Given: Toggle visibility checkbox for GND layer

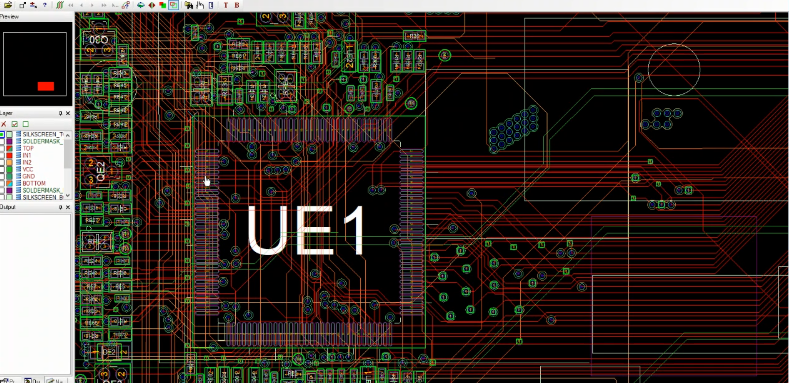Looking at the screenshot, I should click(x=2, y=177).
